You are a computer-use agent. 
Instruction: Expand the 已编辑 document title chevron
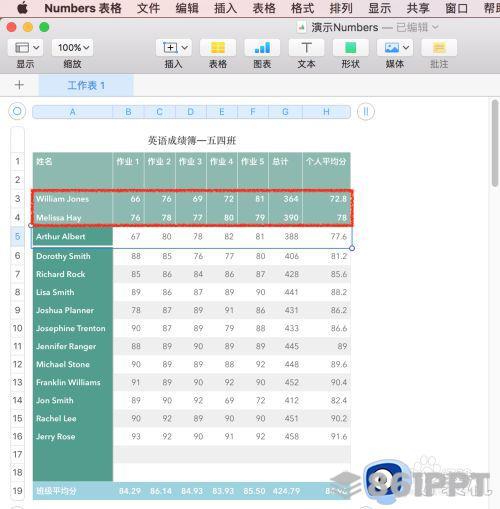pos(435,27)
